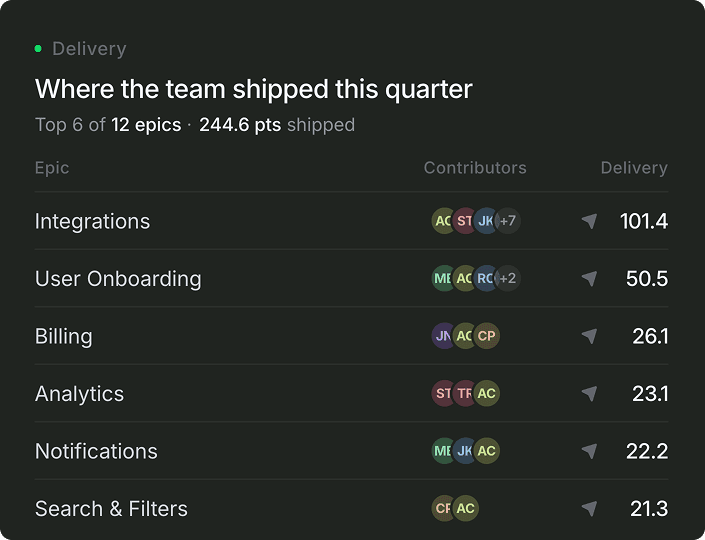Click the Contributors column header
This screenshot has width=705, height=540.
(475, 168)
